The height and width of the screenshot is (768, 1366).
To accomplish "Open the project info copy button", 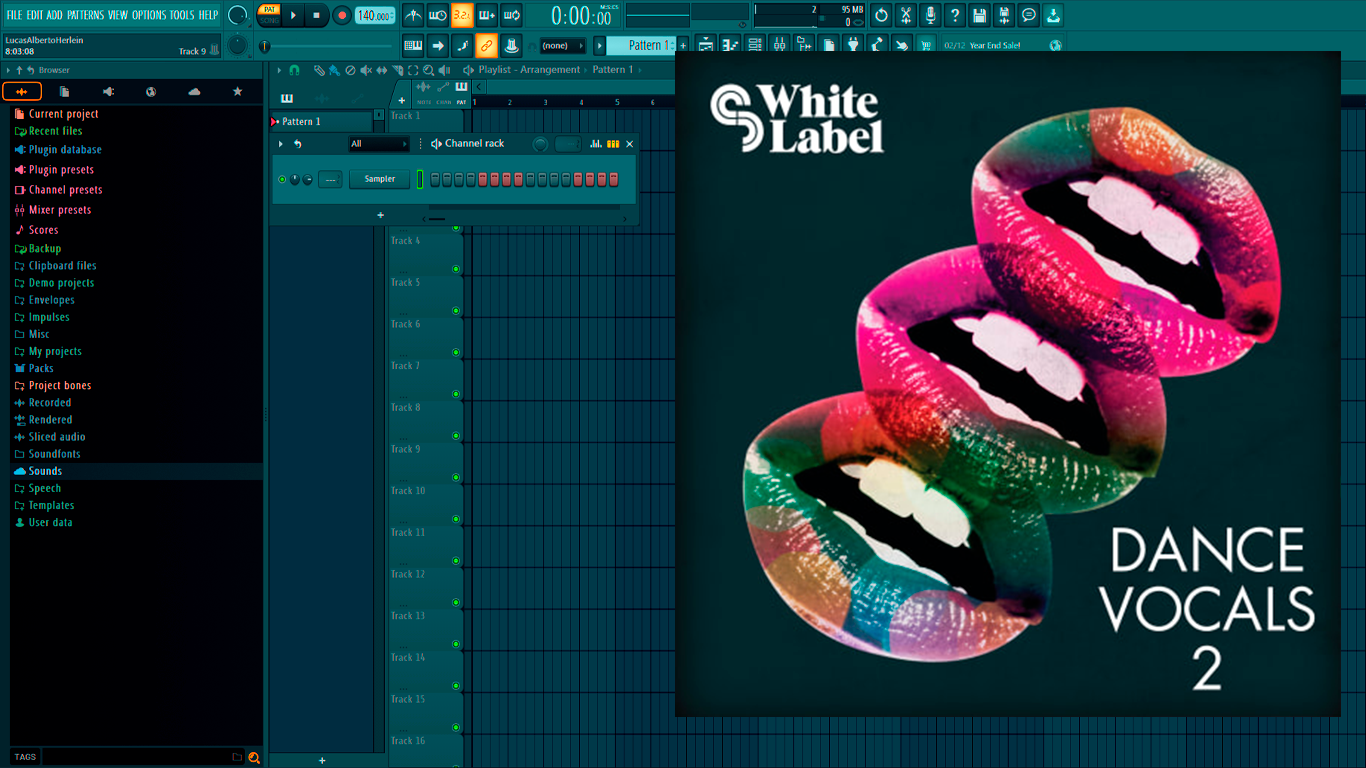I will [829, 45].
